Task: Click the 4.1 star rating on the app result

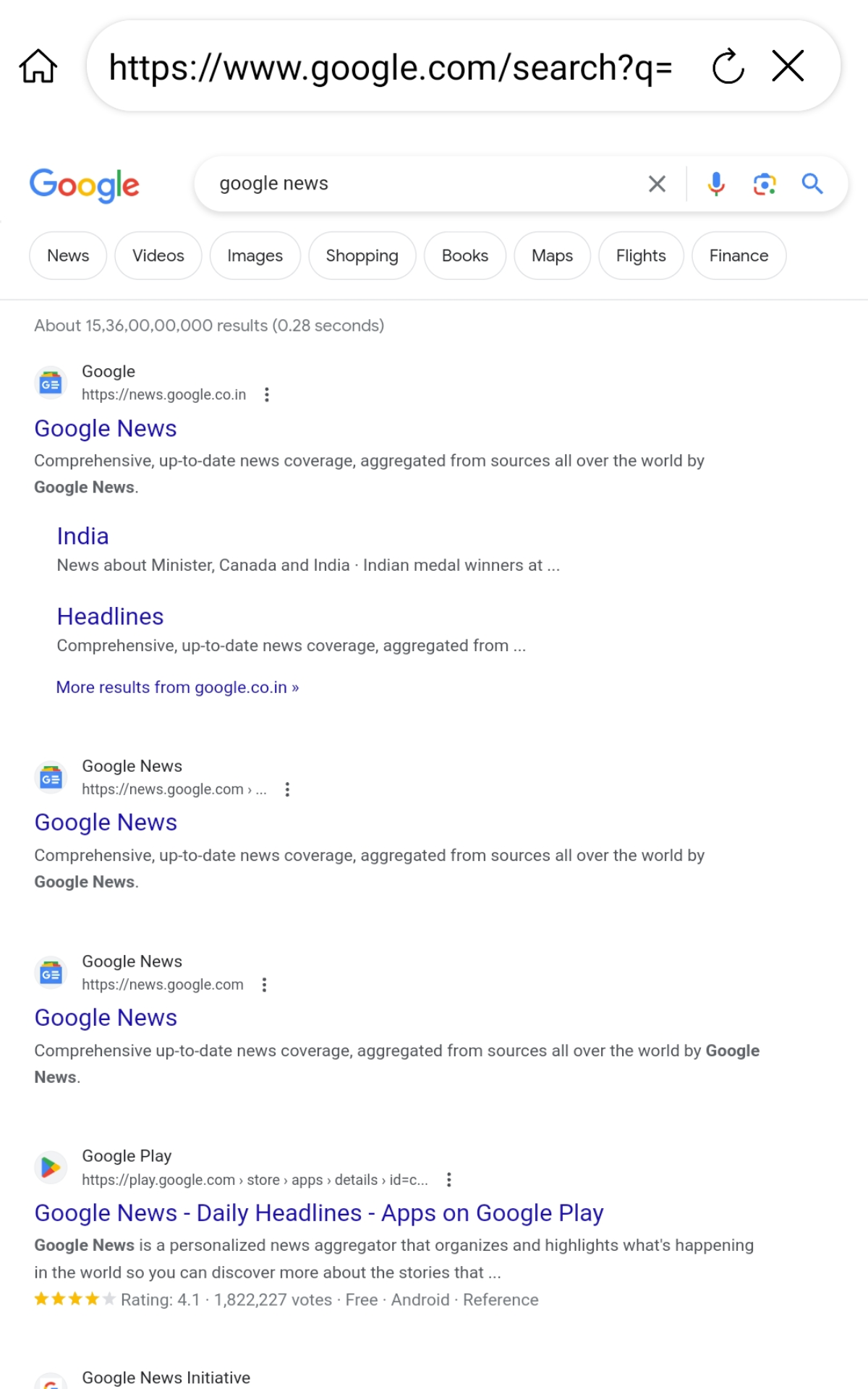Action: pyautogui.click(x=73, y=1299)
